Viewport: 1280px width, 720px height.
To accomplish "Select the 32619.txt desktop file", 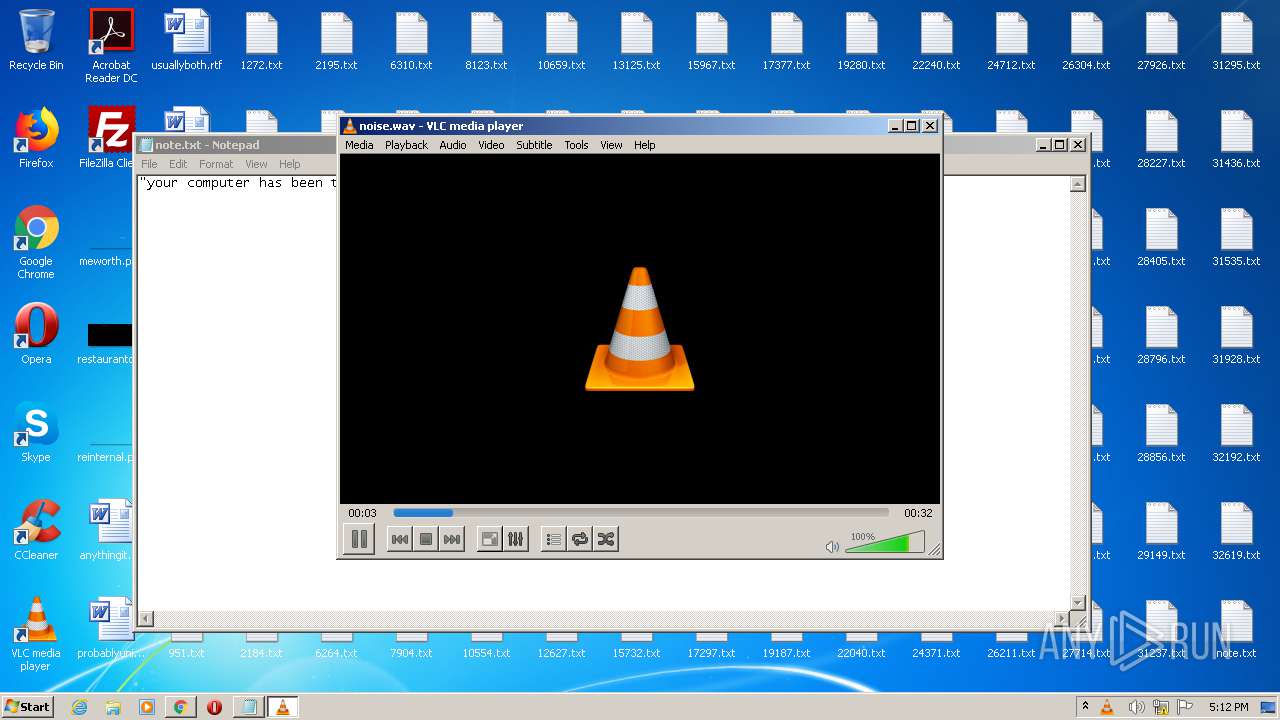I will 1236,530.
